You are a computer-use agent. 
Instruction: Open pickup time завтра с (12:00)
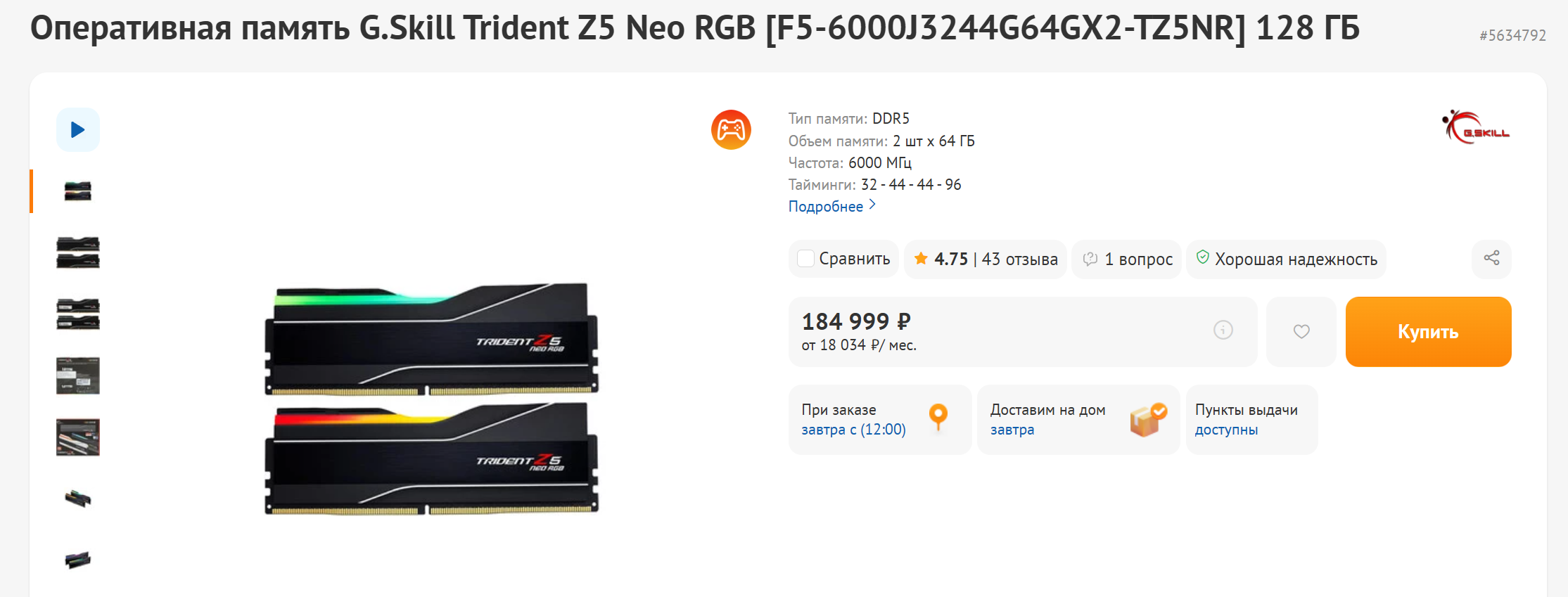[853, 430]
